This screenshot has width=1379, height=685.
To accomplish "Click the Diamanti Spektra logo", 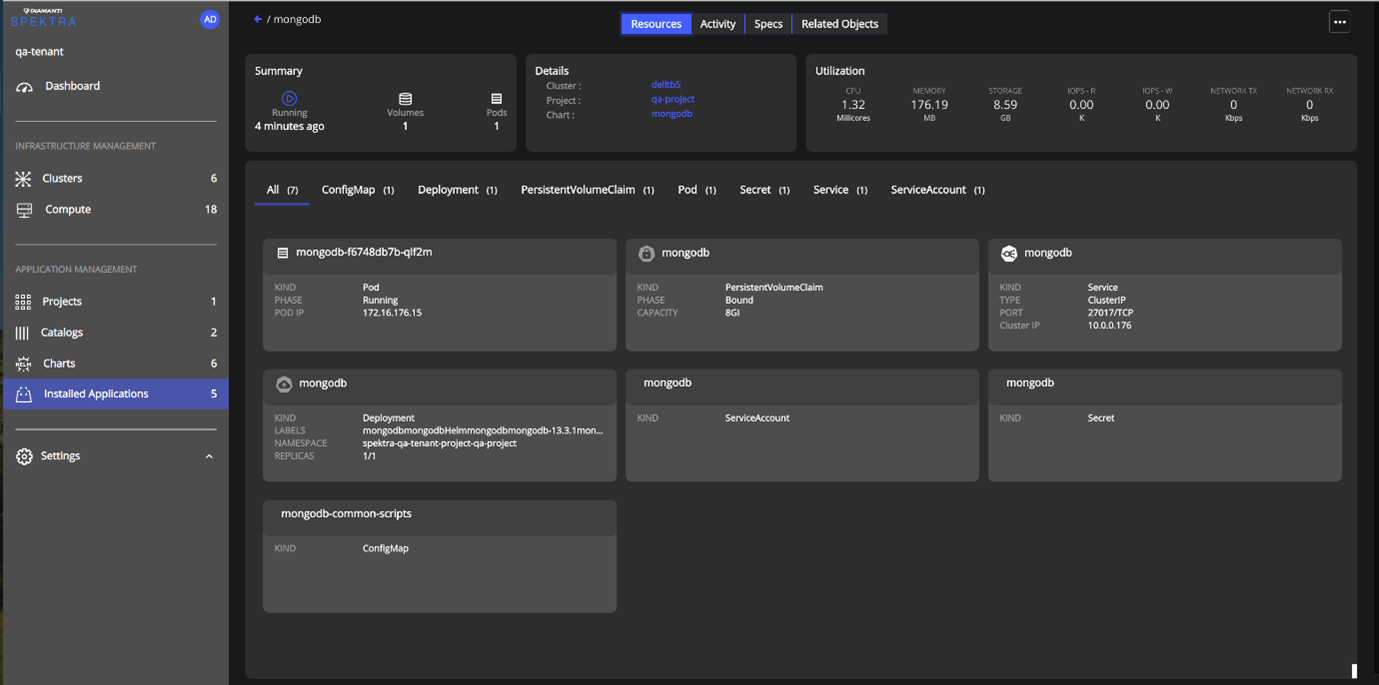I will click(43, 17).
